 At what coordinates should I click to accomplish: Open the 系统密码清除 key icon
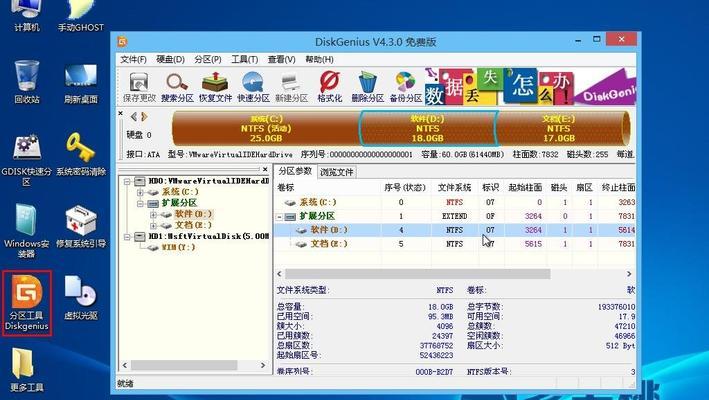click(81, 154)
